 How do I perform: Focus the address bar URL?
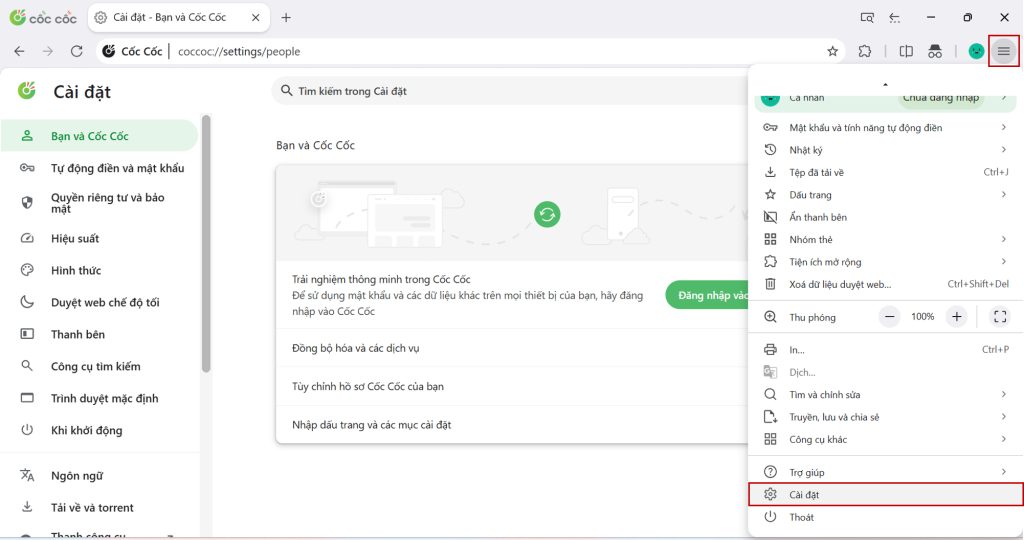(239, 52)
